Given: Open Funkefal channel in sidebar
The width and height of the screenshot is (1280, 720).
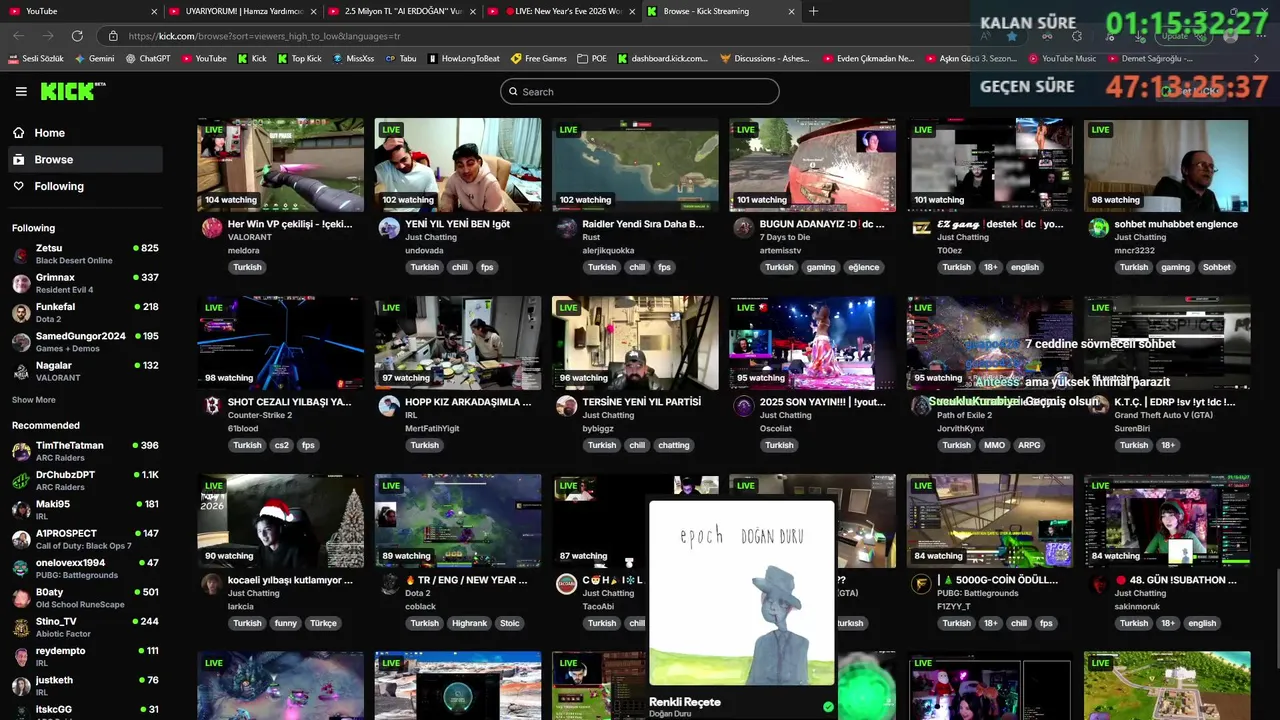Looking at the screenshot, I should pos(85,312).
